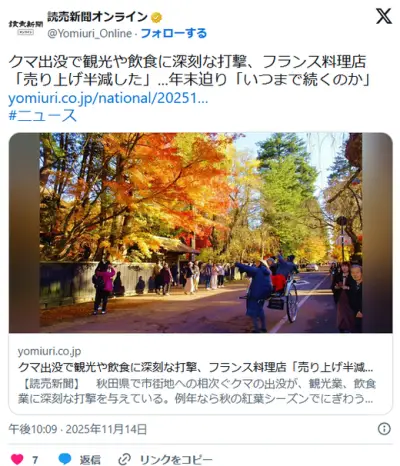Open the autumn foliage street photo

pyautogui.click(x=200, y=233)
